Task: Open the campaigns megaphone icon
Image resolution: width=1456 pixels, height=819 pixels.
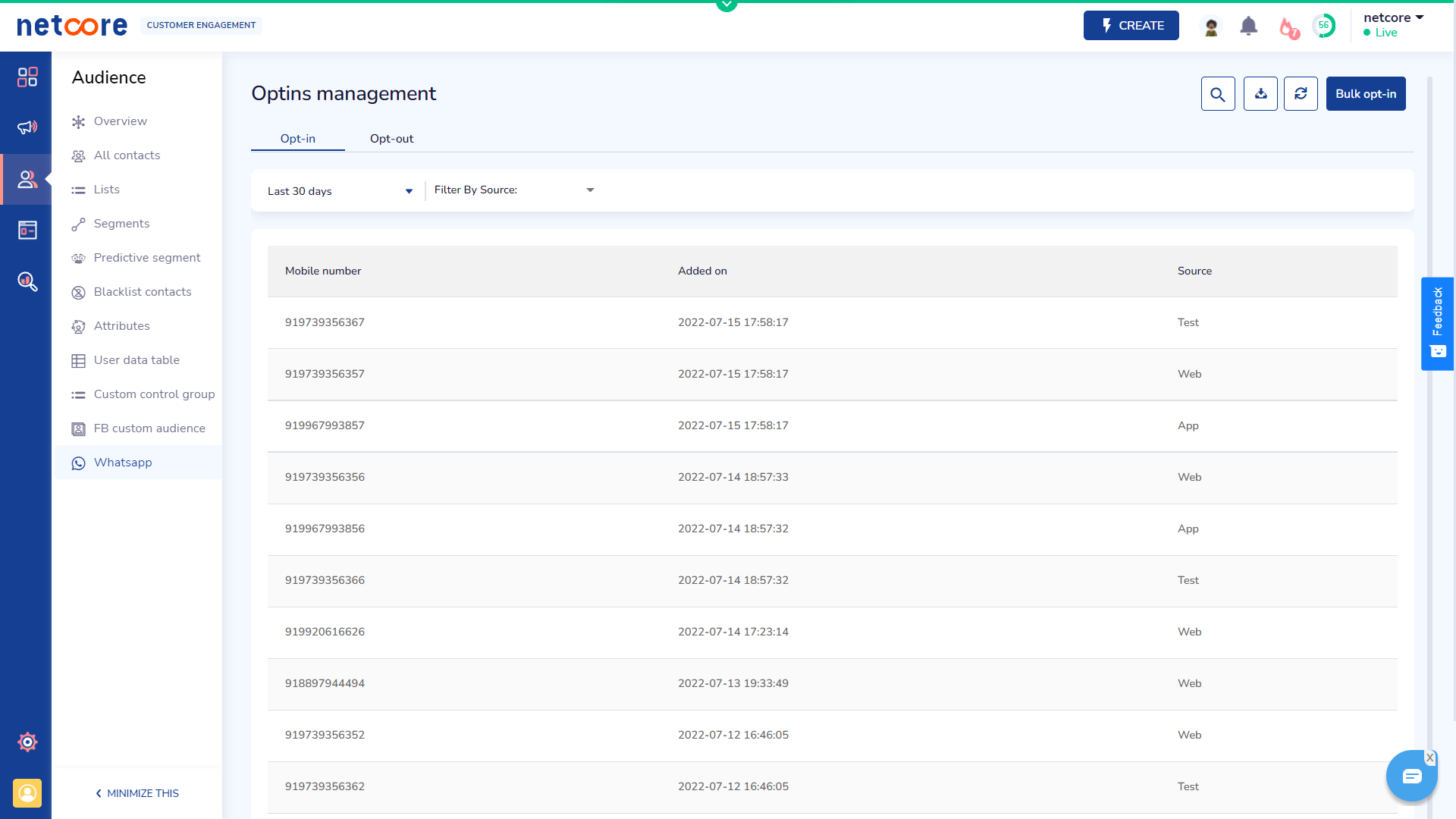Action: (x=27, y=127)
